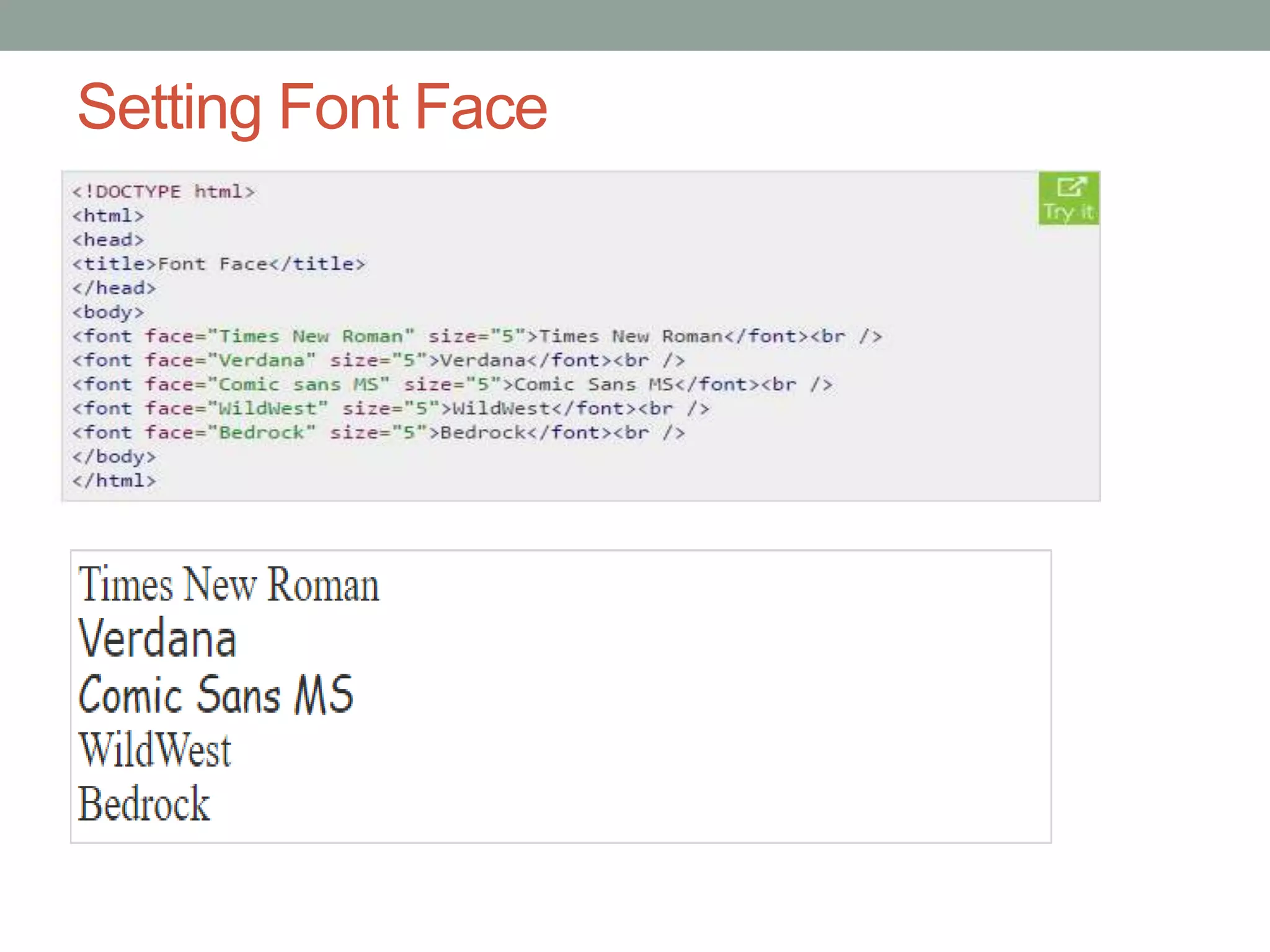Click the closing </body> tag line
The width and height of the screenshot is (1270, 952).
pos(114,457)
